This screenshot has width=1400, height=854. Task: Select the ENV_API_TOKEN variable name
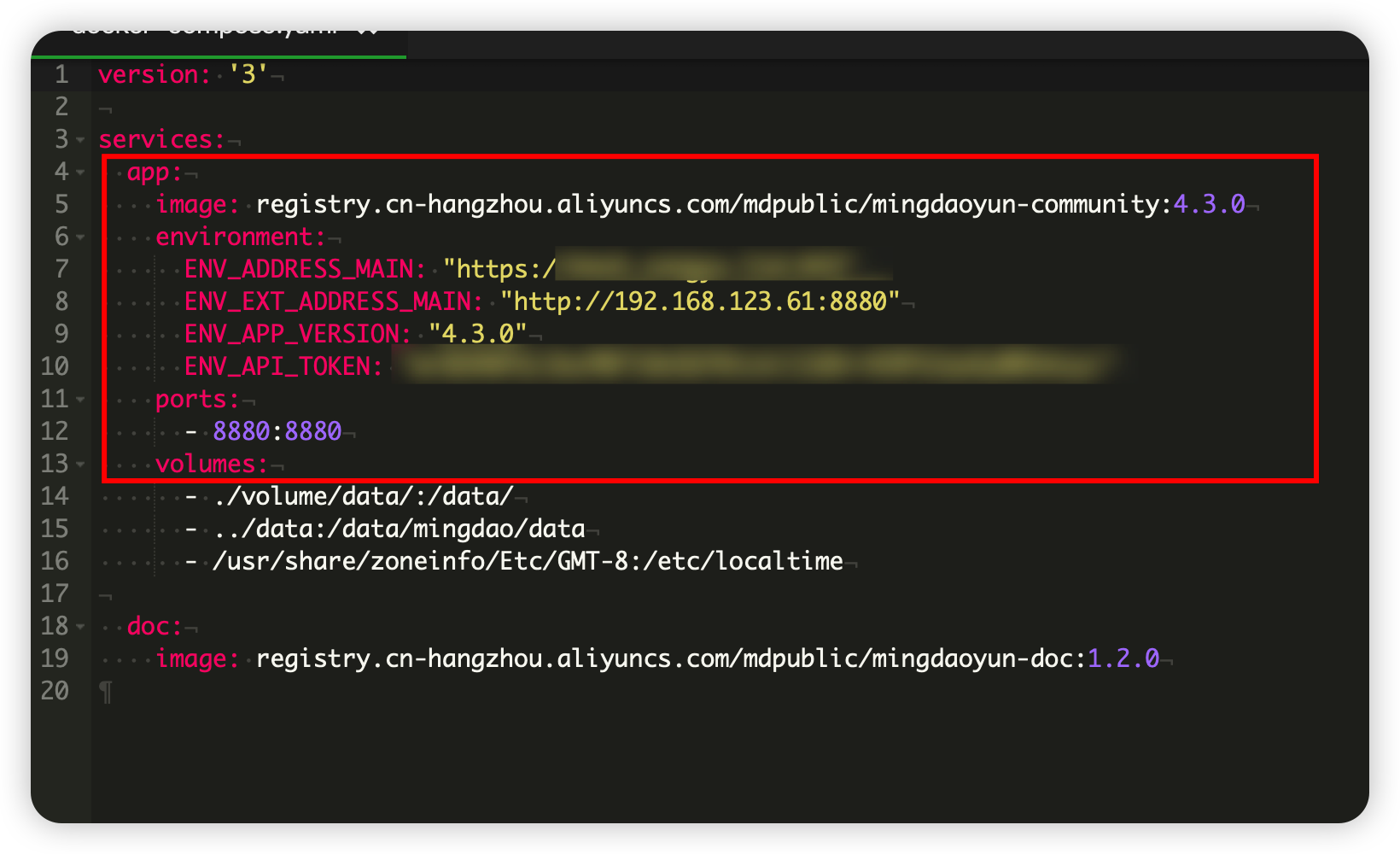[283, 367]
